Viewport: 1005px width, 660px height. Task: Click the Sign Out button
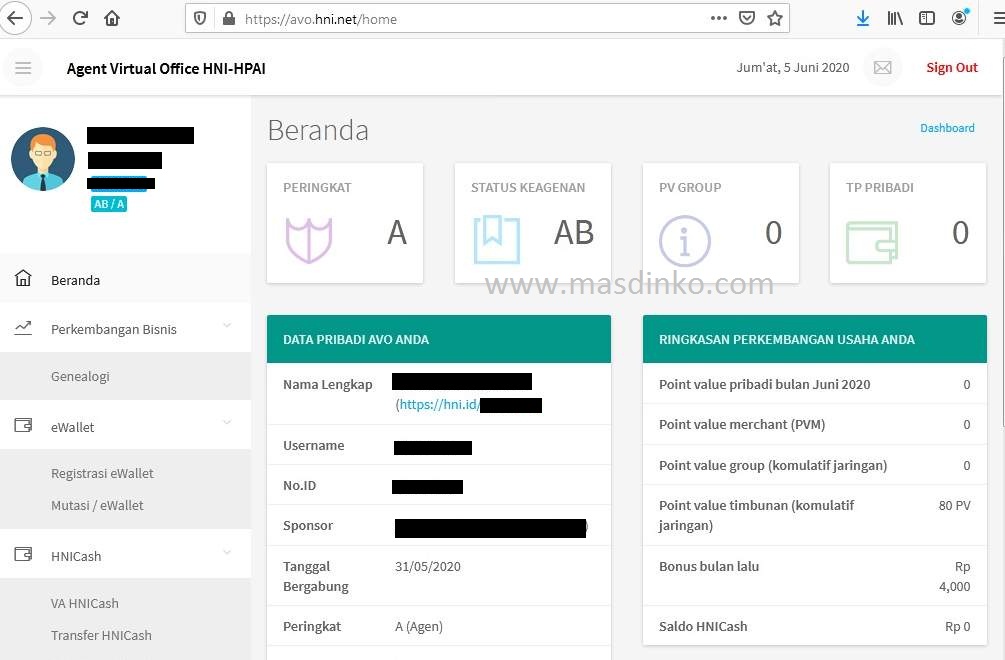[951, 67]
